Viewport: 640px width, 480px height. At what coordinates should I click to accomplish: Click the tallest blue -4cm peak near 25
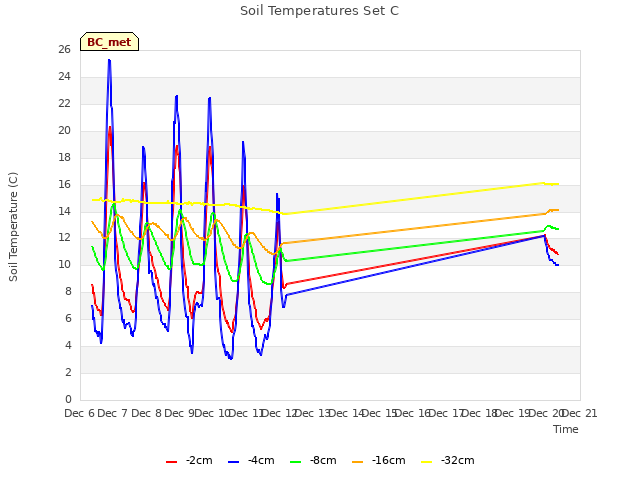109,60
